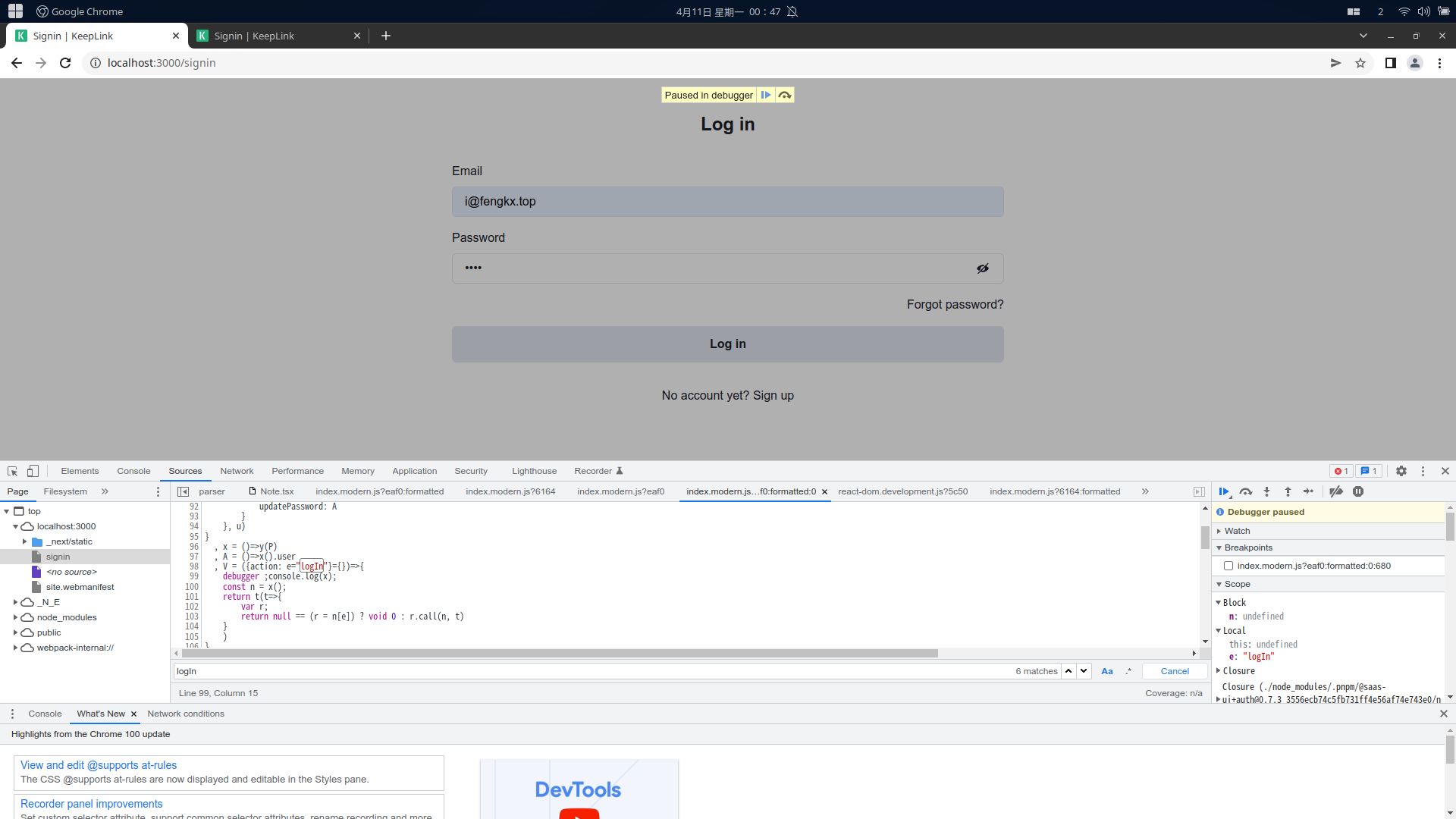Expand the Closure scope entry

coord(1221,671)
